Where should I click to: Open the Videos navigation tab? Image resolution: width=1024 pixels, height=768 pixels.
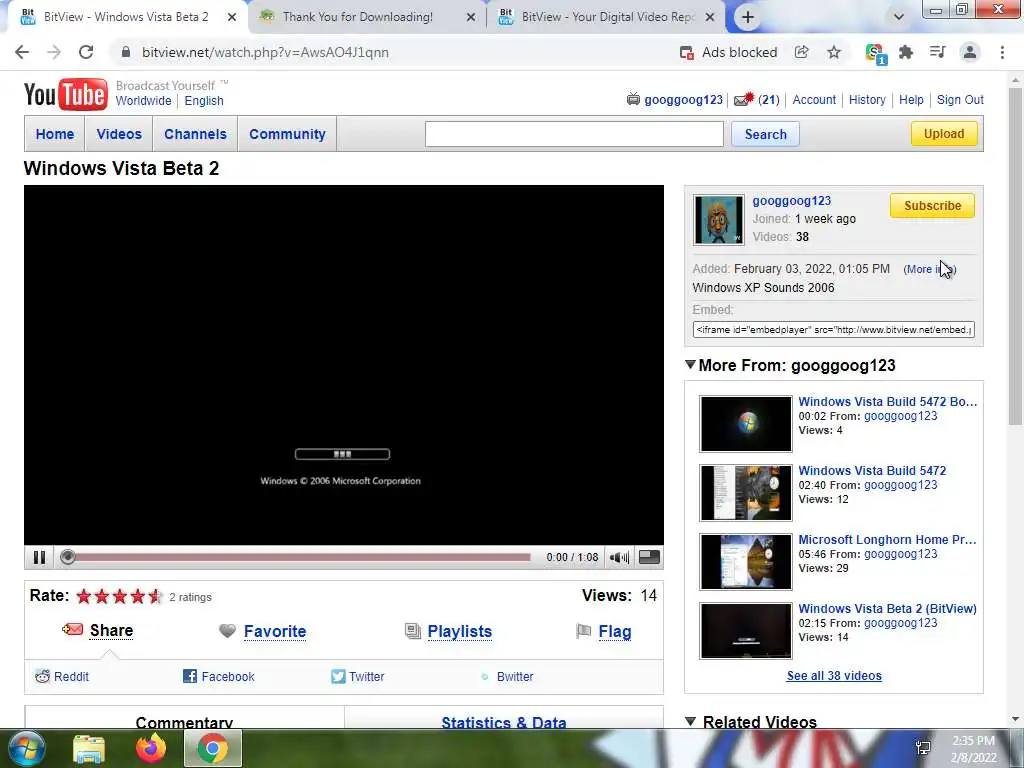pyautogui.click(x=119, y=134)
